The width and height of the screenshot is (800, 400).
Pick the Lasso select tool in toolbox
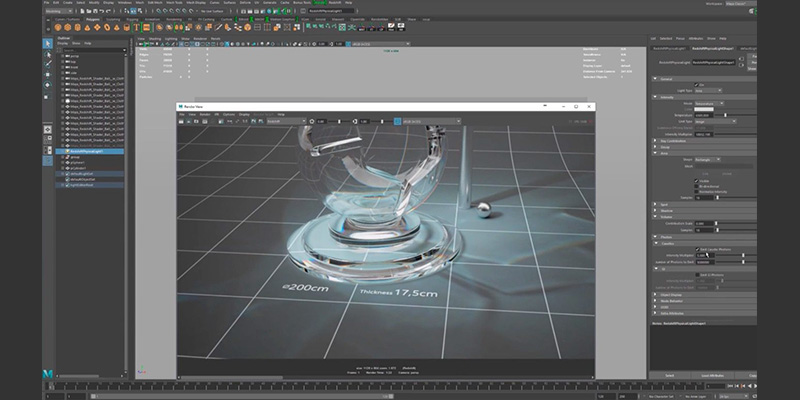click(x=47, y=54)
